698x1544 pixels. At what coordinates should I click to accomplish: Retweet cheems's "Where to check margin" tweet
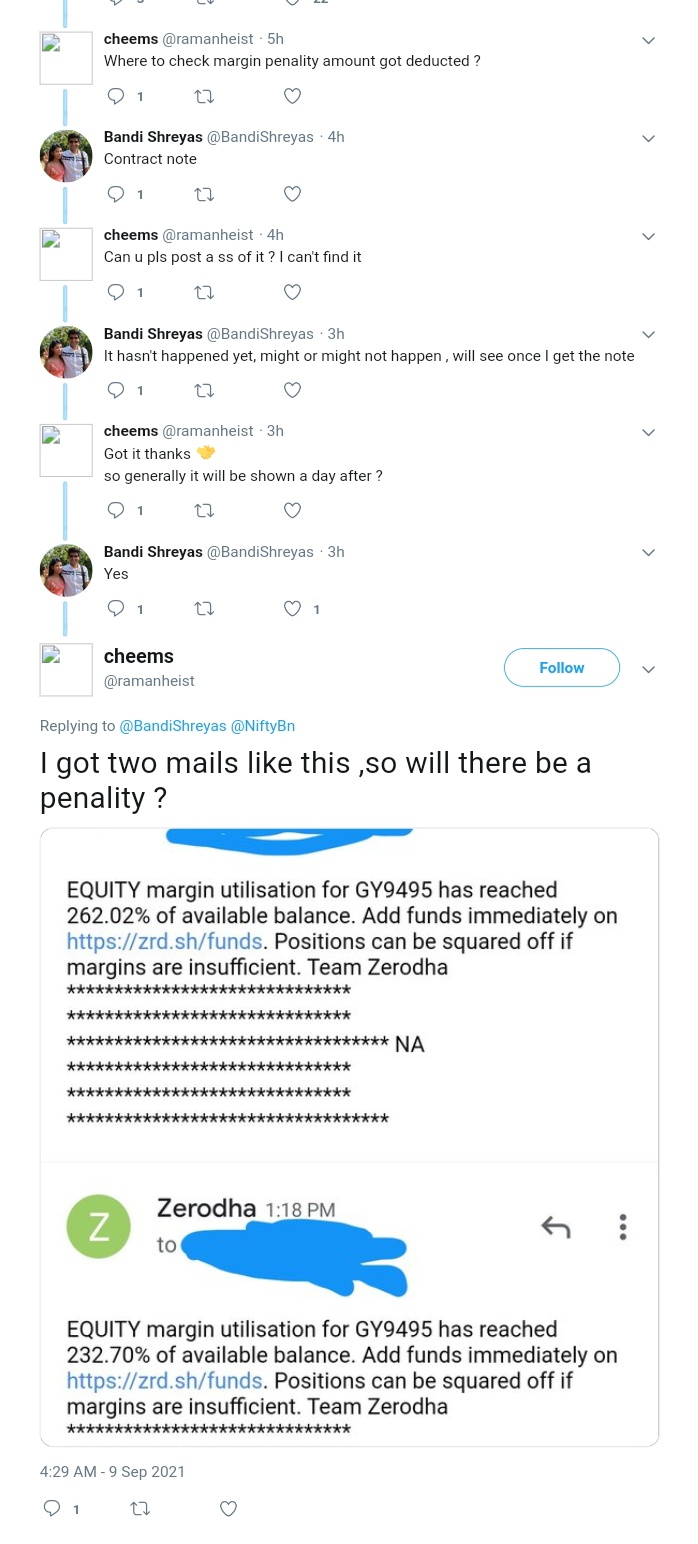click(204, 96)
